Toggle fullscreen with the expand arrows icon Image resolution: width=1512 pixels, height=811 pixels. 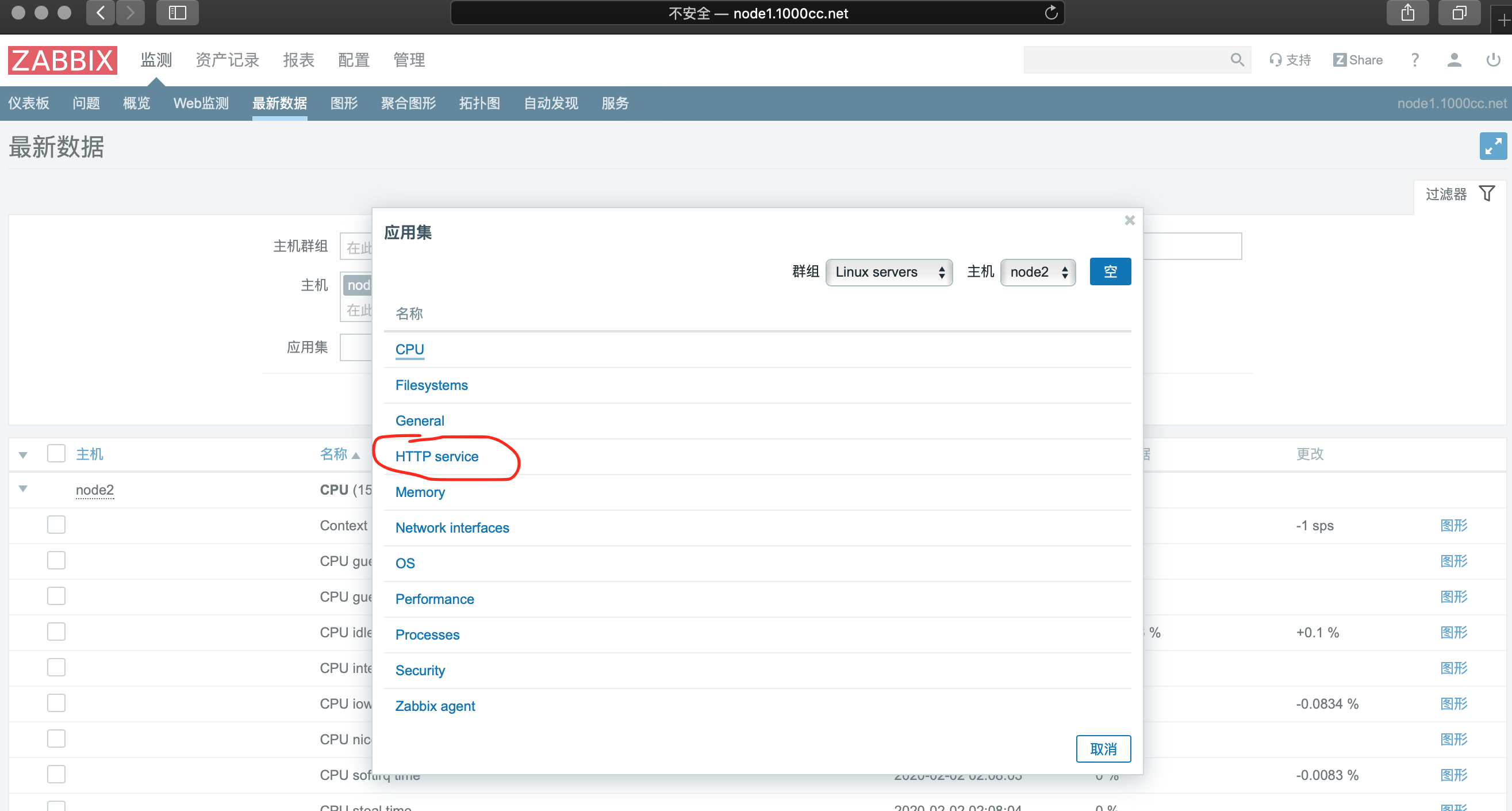(x=1492, y=146)
